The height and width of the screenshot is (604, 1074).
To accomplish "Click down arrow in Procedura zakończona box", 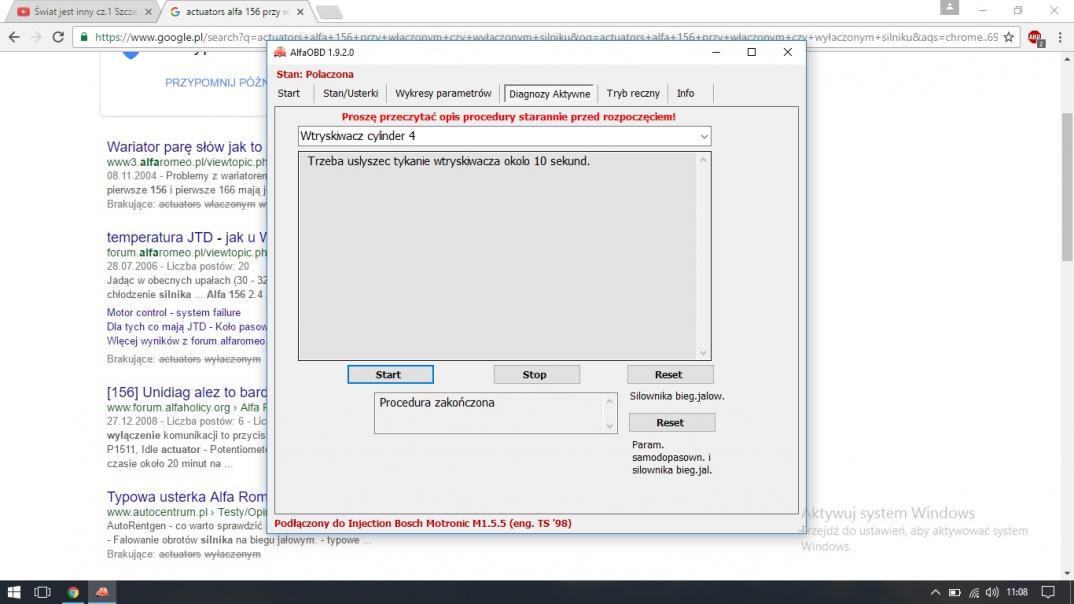I will (610, 426).
